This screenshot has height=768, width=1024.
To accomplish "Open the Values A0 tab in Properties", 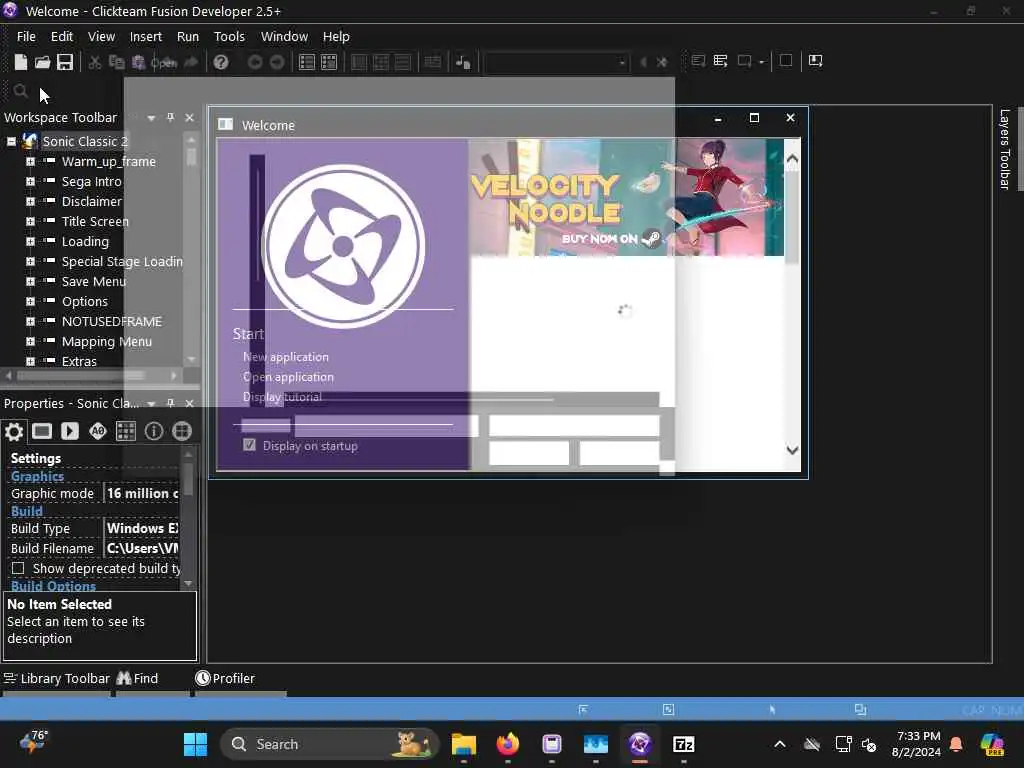I will pos(98,431).
